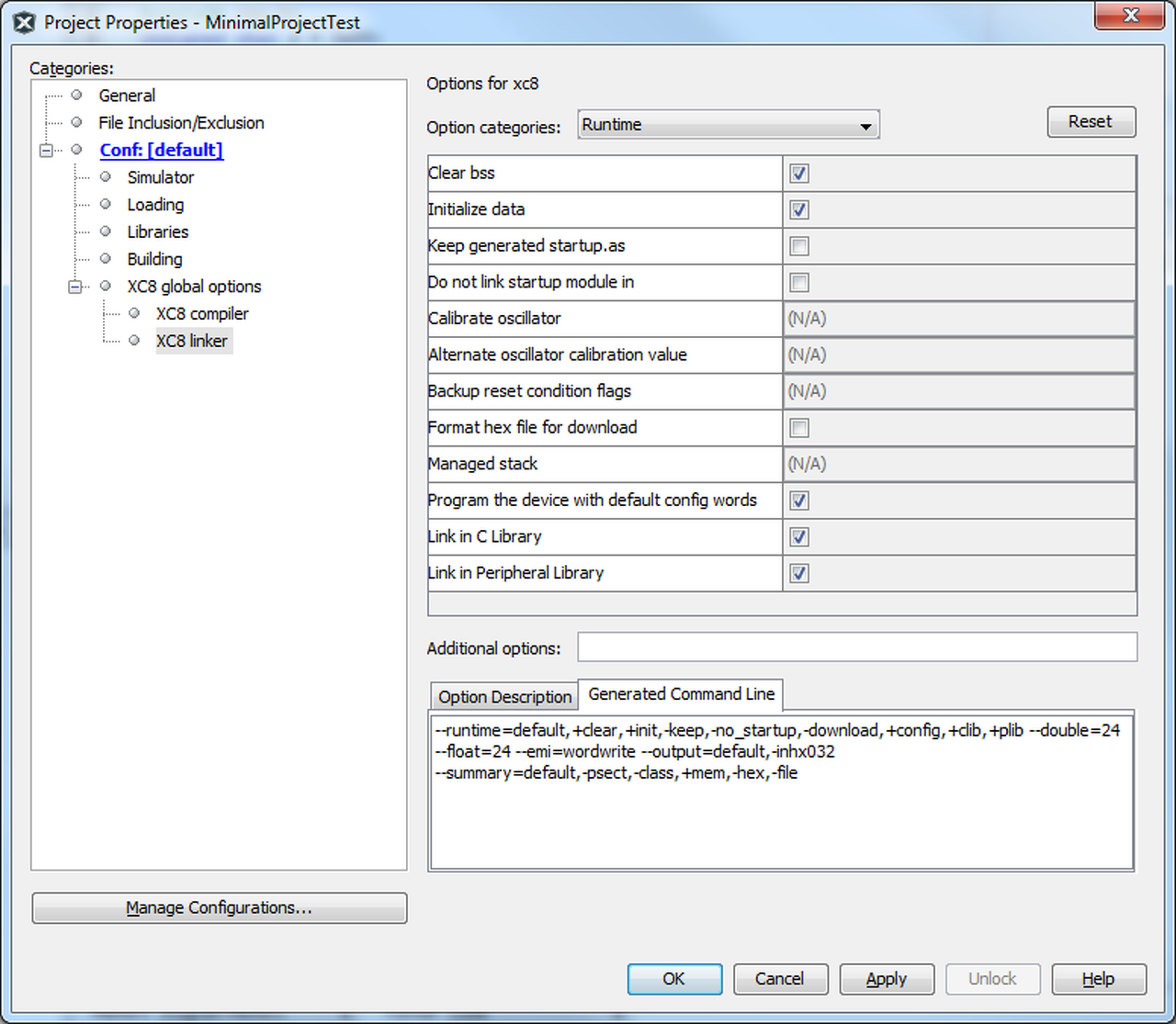Viewport: 1176px width, 1024px height.
Task: Click the OK button
Action: pos(674,979)
